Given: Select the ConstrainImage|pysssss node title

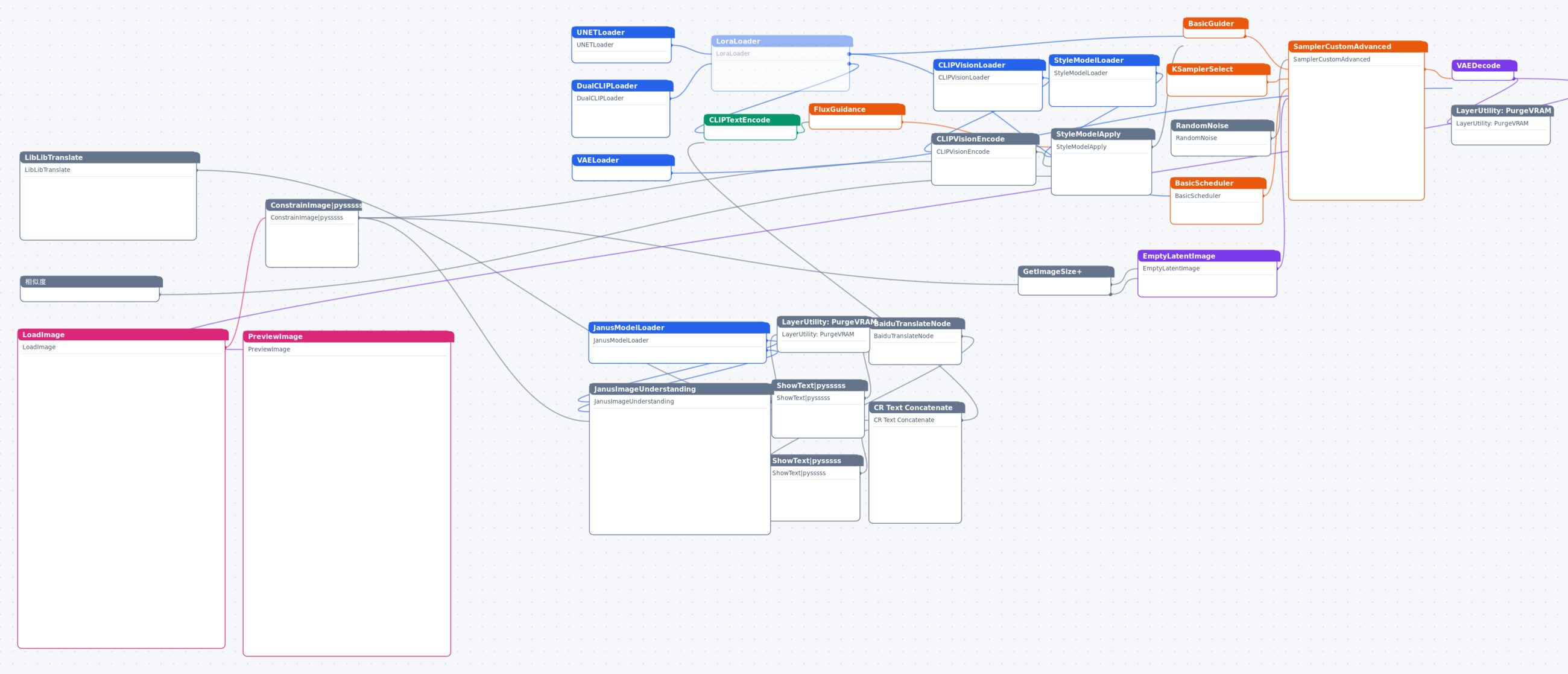Looking at the screenshot, I should (316, 205).
